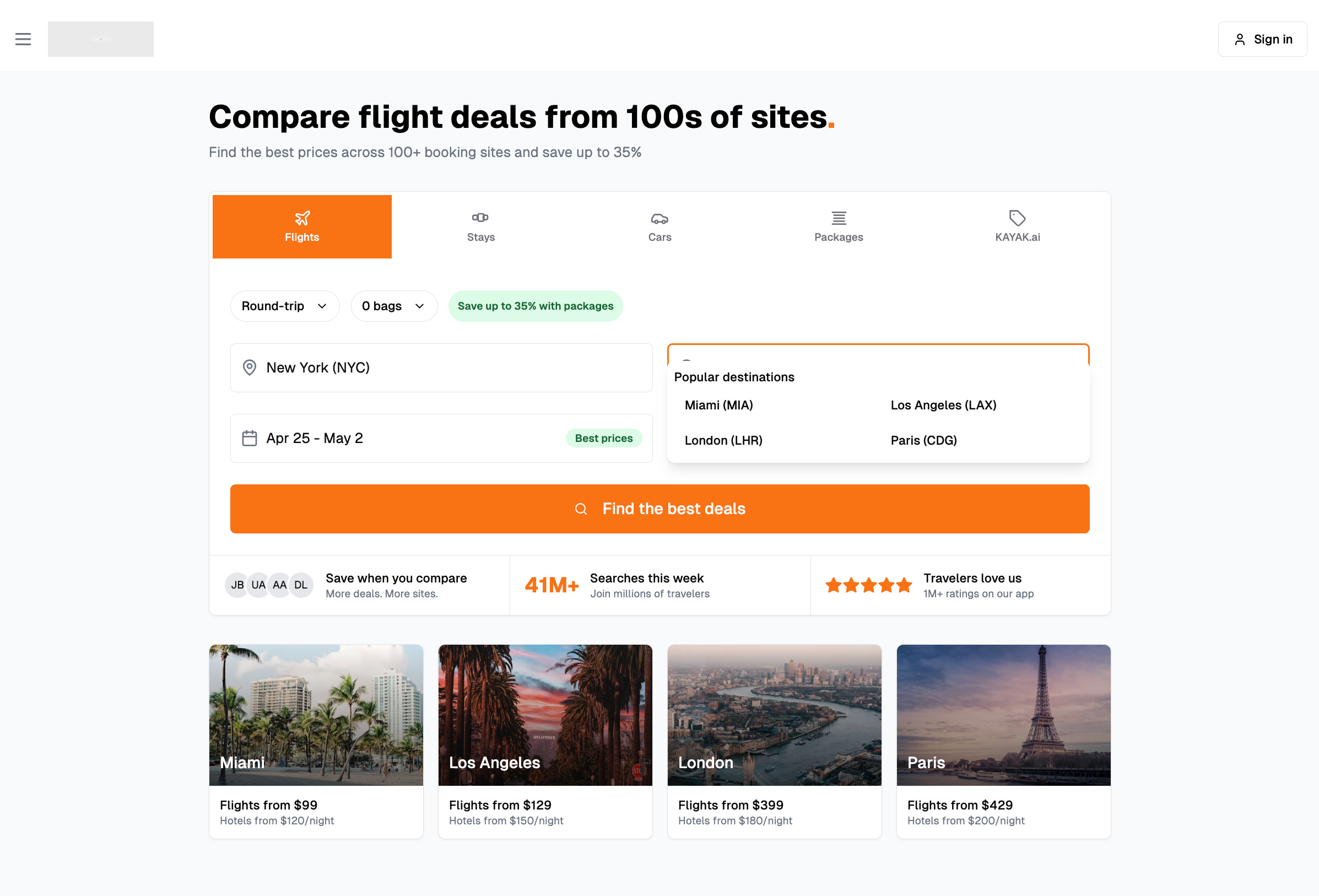Click the five-star rating icons
Screen dimensions: 1319x896
868,585
